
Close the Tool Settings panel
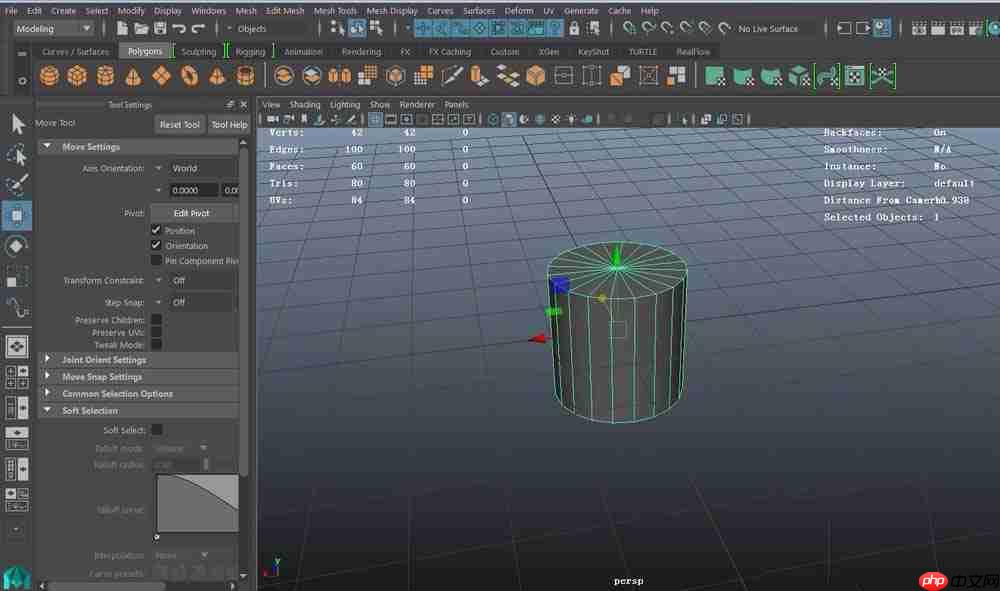pyautogui.click(x=244, y=105)
